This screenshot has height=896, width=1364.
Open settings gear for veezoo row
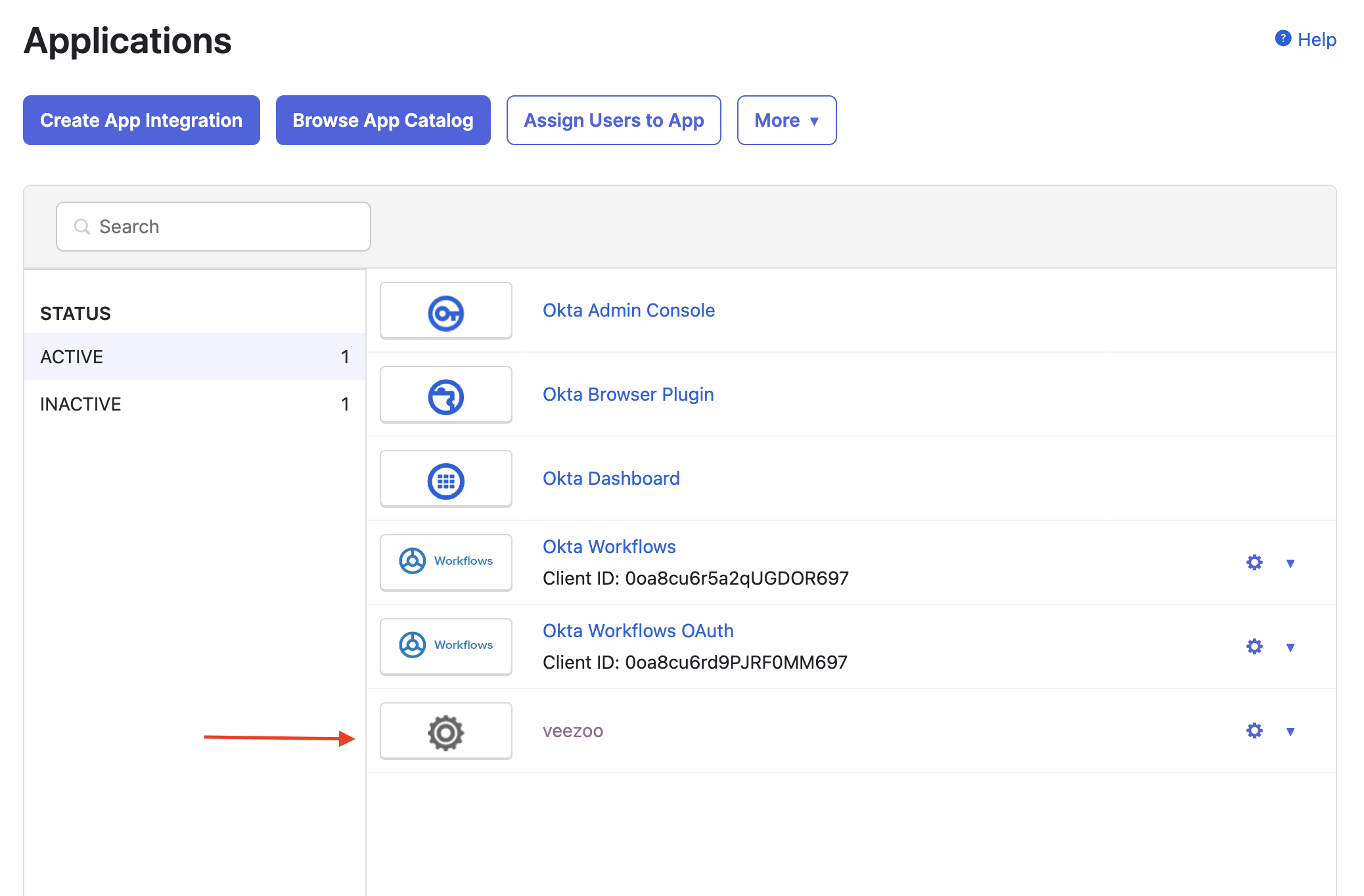pyautogui.click(x=1254, y=730)
